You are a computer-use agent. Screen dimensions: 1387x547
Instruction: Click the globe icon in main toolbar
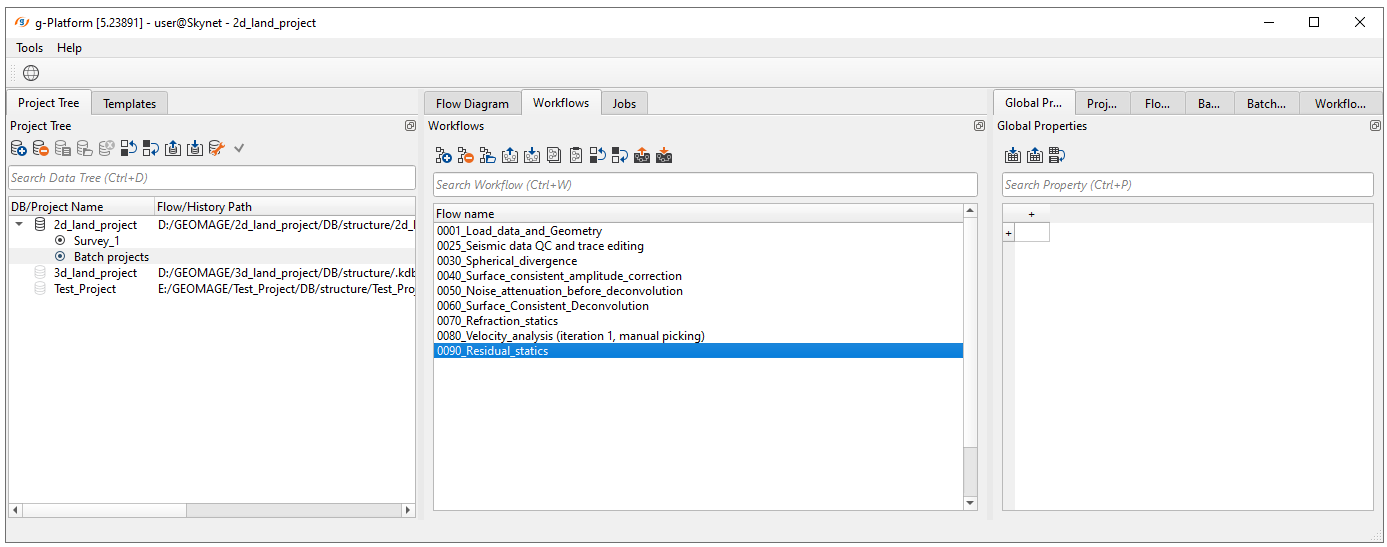coord(31,73)
